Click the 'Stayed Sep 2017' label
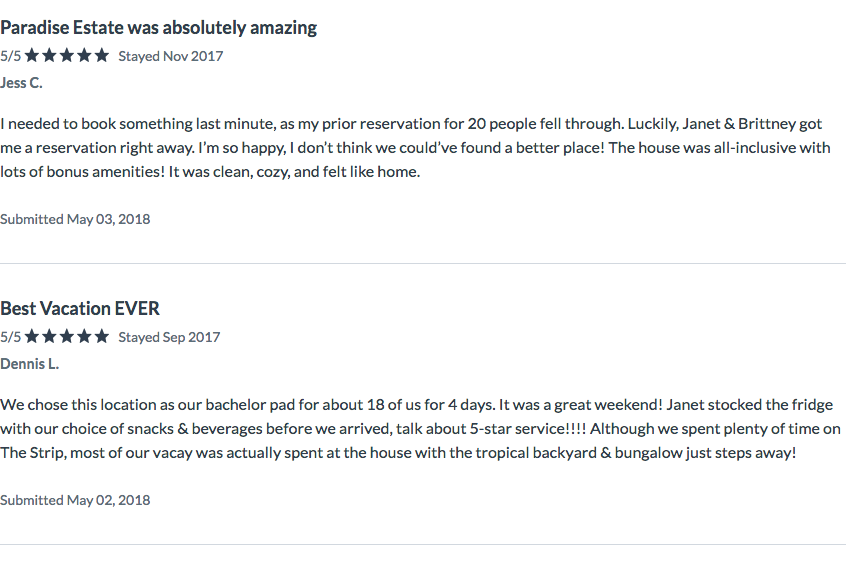846x565 pixels. (169, 337)
